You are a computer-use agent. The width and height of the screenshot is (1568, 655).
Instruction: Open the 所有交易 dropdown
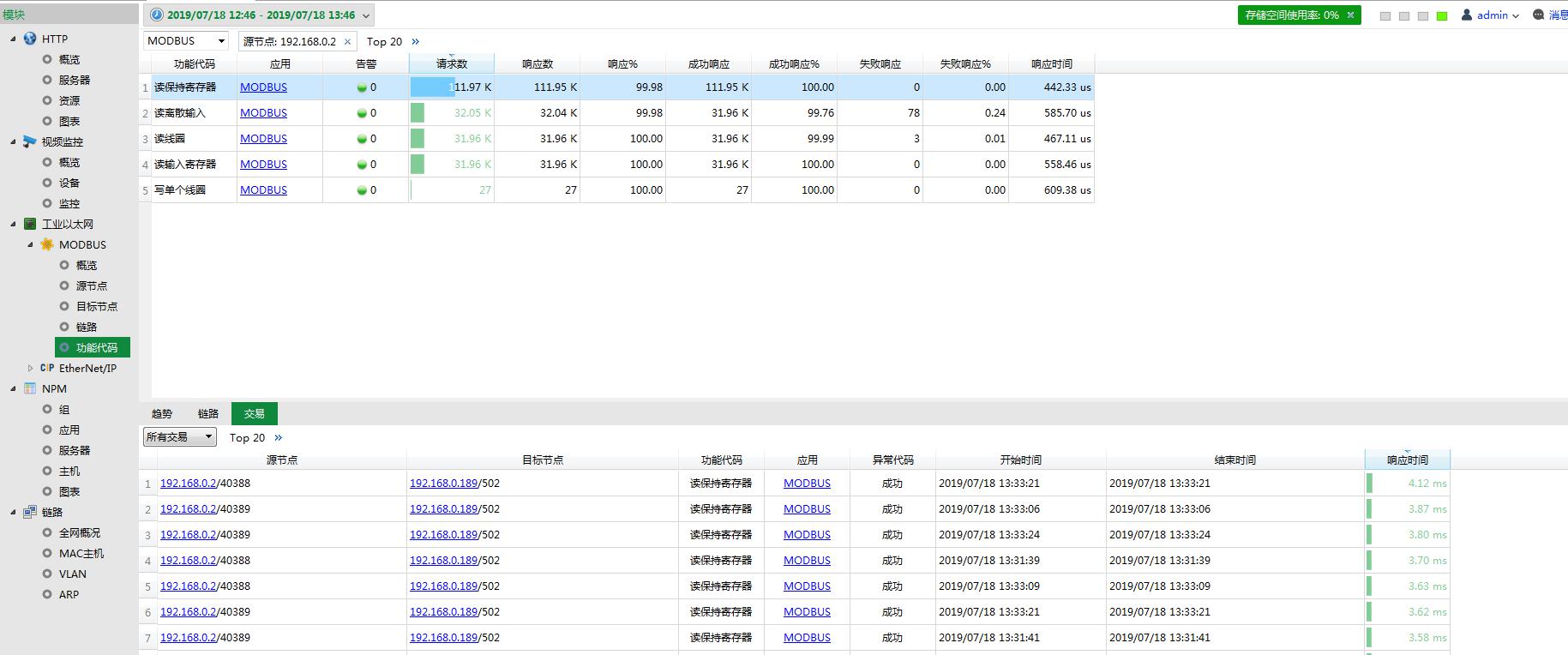207,436
